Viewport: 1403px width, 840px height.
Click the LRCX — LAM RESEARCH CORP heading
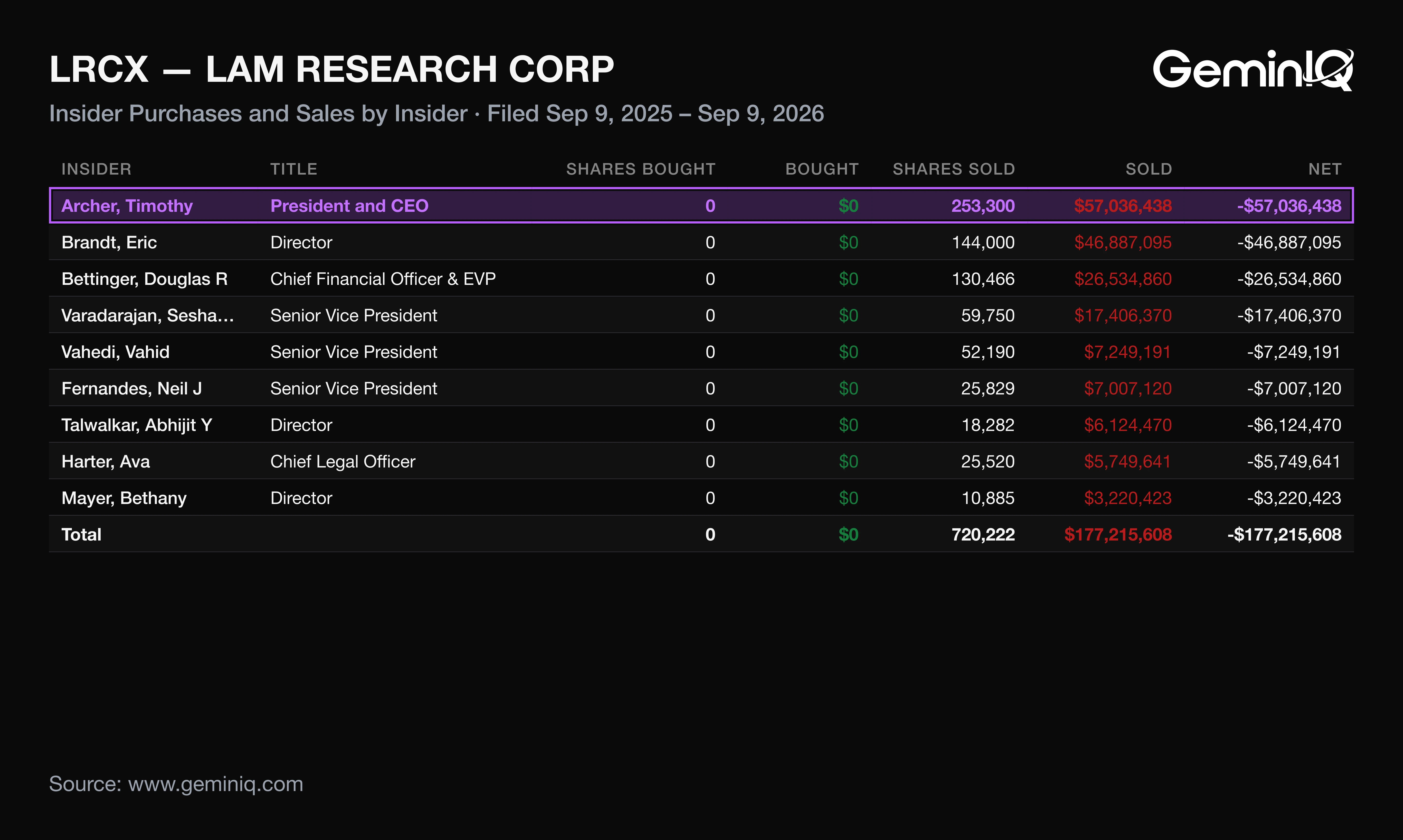pyautogui.click(x=331, y=69)
